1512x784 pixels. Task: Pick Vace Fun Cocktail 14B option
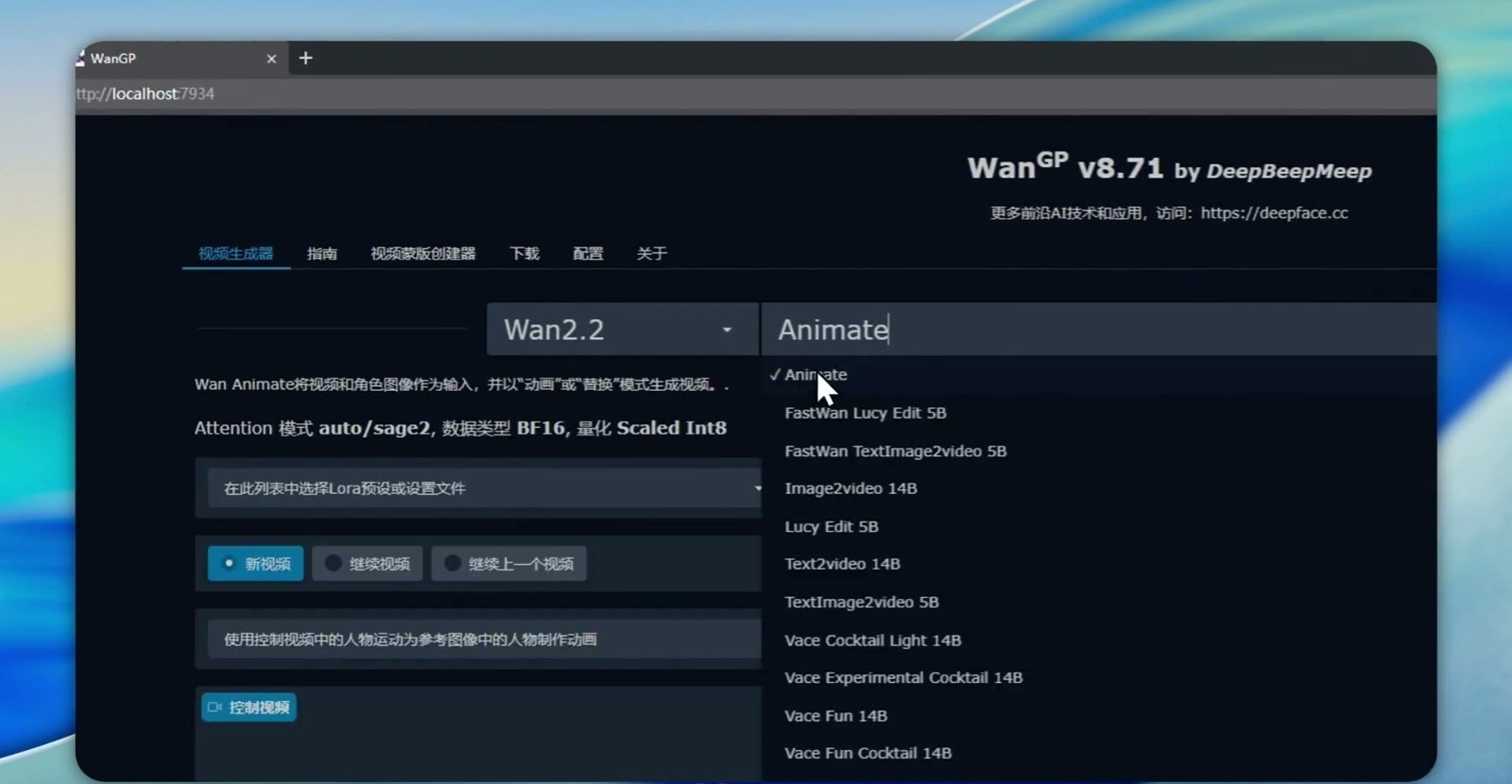click(868, 753)
